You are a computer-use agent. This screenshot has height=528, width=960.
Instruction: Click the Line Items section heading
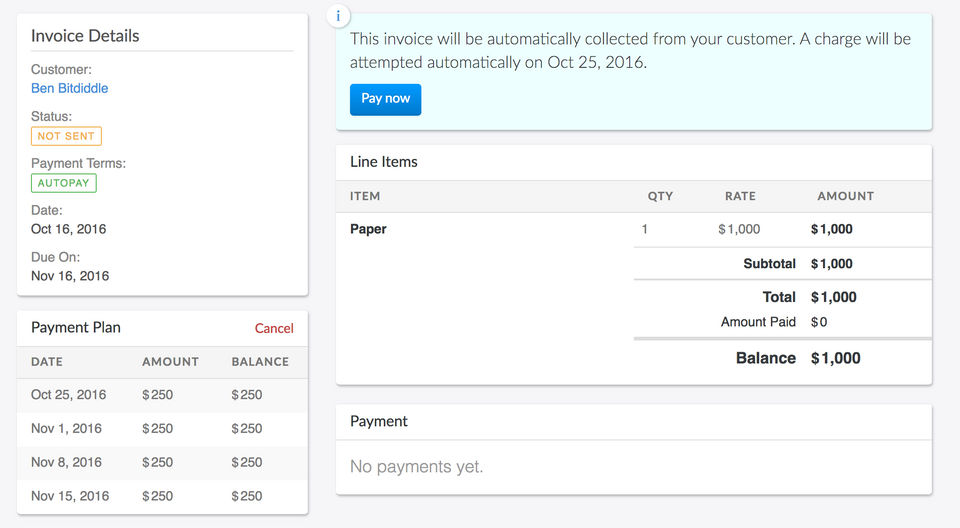tap(384, 162)
